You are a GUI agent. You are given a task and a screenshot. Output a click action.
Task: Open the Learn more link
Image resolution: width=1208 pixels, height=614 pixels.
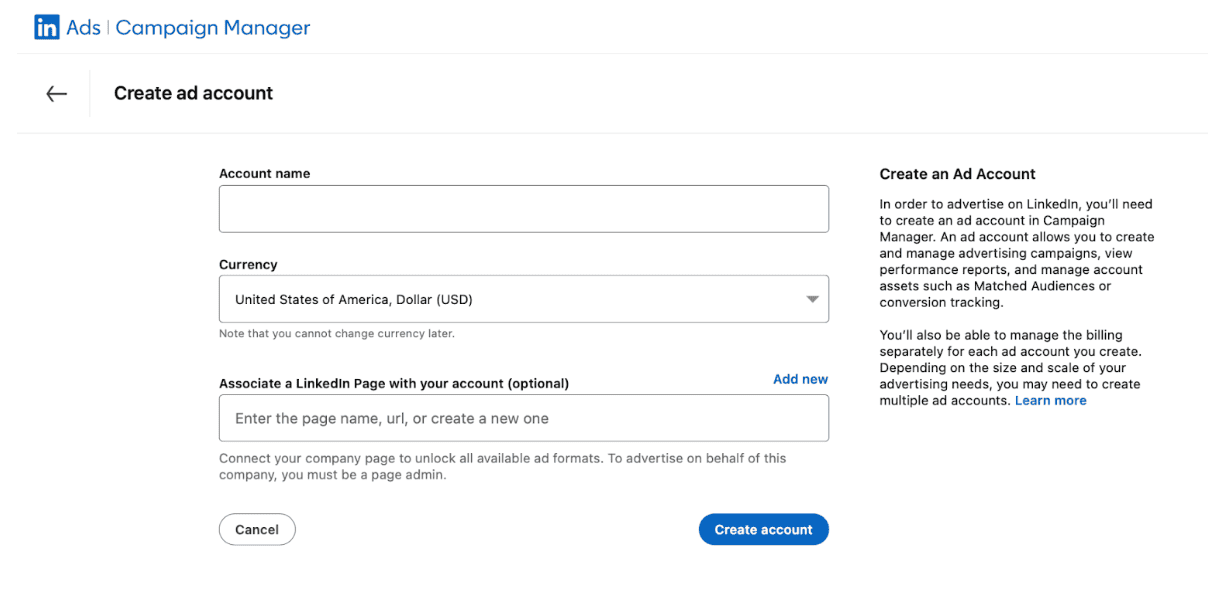click(x=1050, y=400)
